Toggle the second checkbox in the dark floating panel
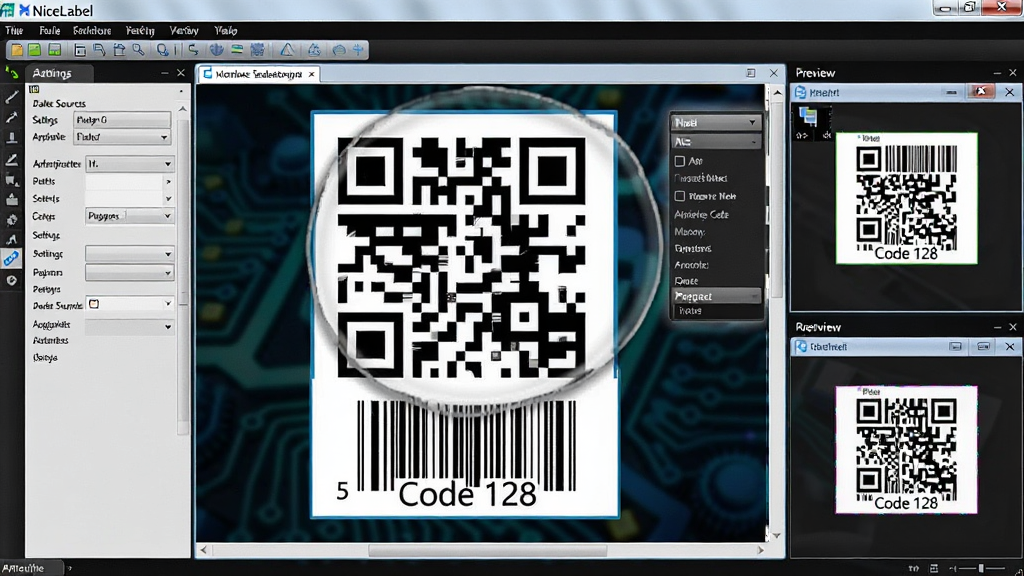This screenshot has width=1024, height=576. click(680, 196)
